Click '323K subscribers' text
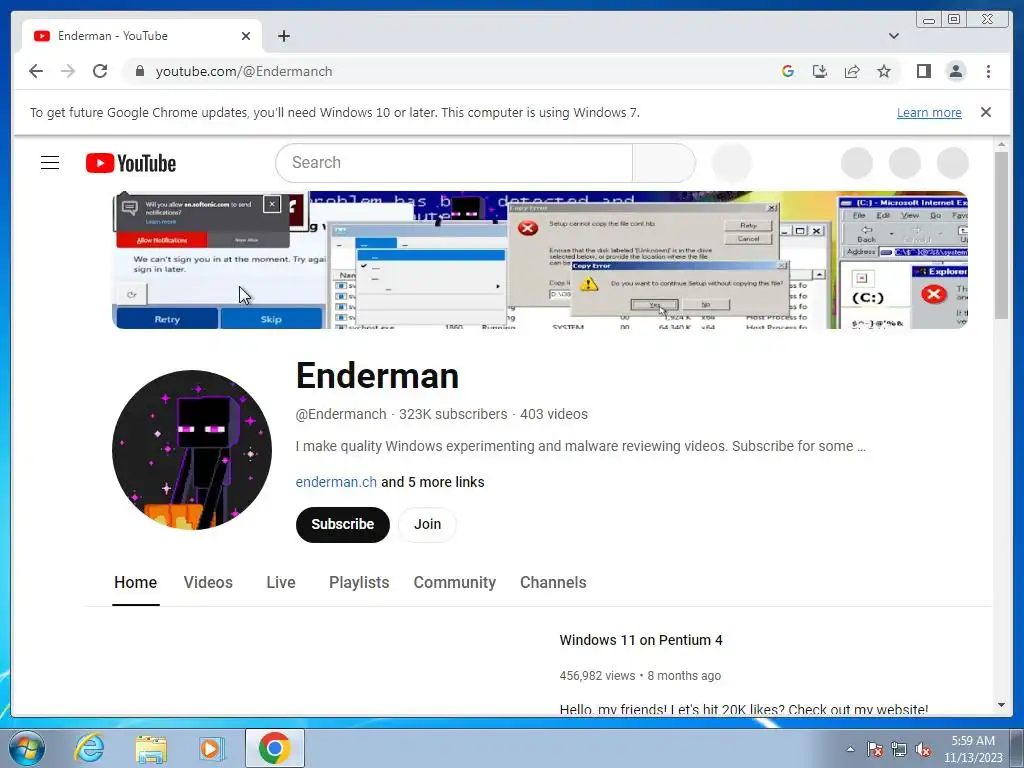The image size is (1024, 768). click(453, 414)
